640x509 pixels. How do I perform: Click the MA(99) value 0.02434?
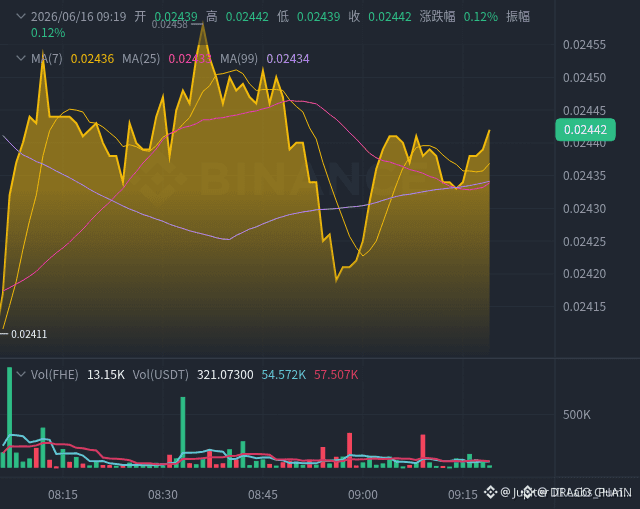tap(288, 59)
